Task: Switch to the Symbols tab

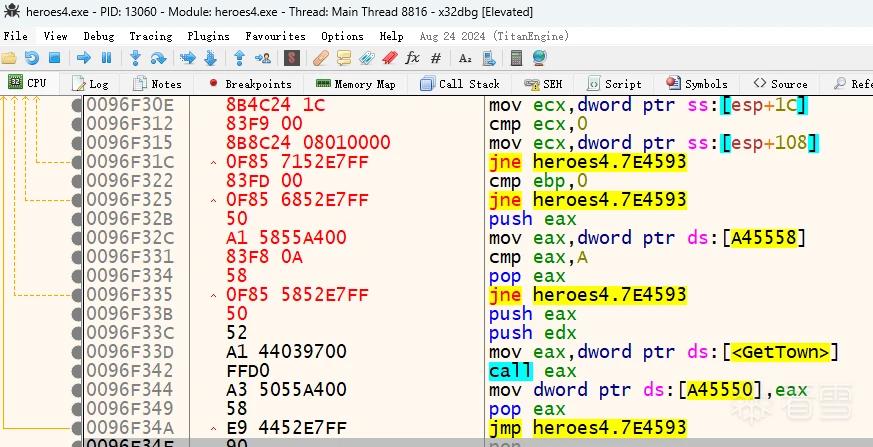Action: tap(697, 84)
